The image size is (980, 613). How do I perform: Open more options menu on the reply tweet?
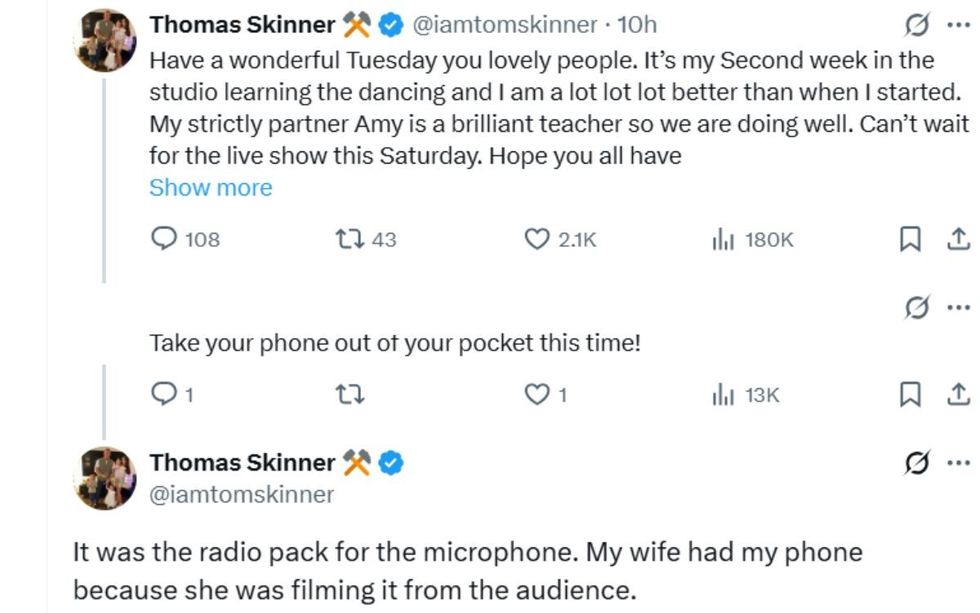coord(960,308)
